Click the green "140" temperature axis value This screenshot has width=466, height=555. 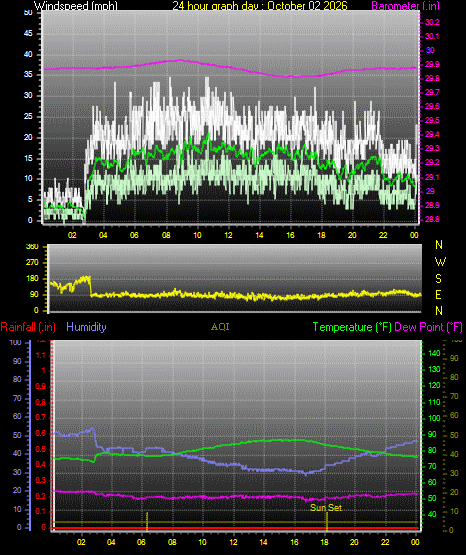pyautogui.click(x=435, y=353)
